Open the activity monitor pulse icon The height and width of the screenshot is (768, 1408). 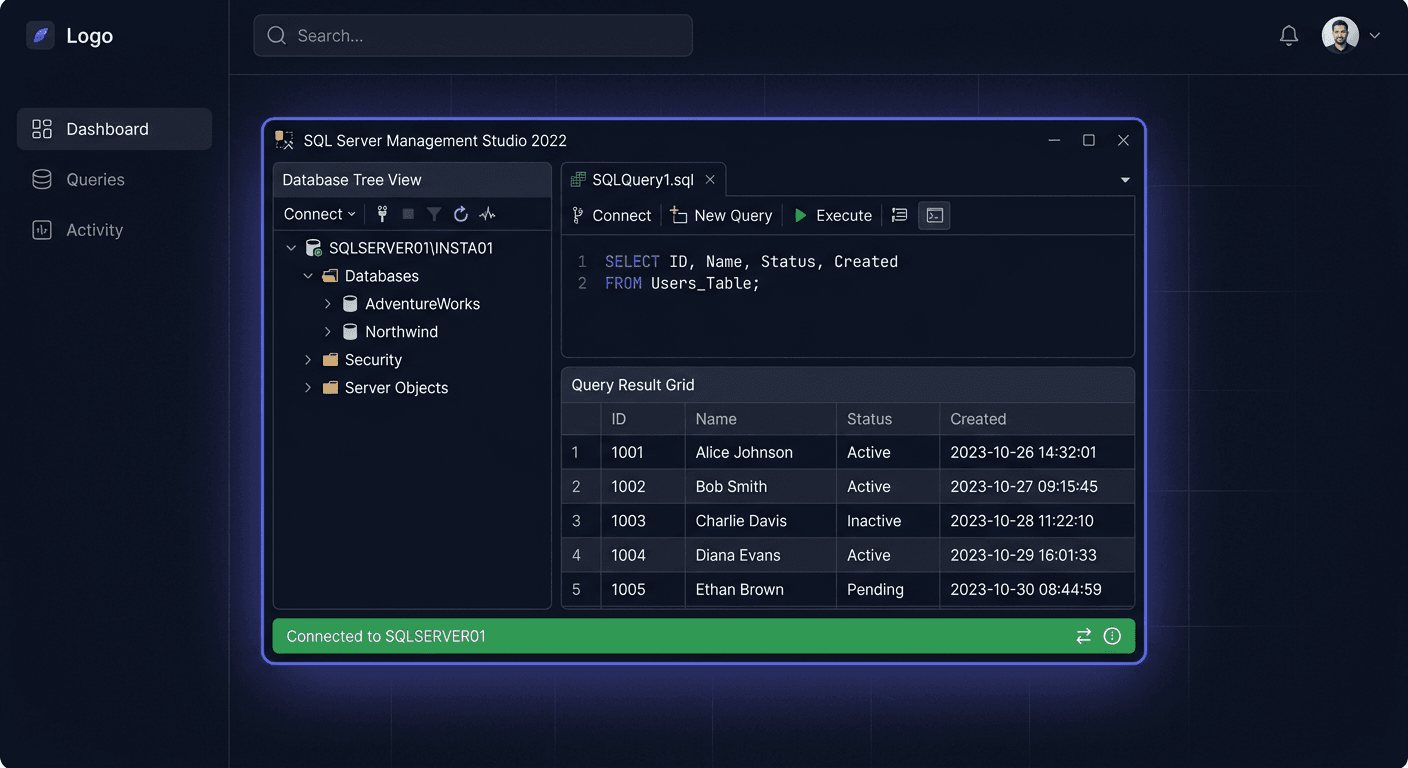pyautogui.click(x=487, y=214)
